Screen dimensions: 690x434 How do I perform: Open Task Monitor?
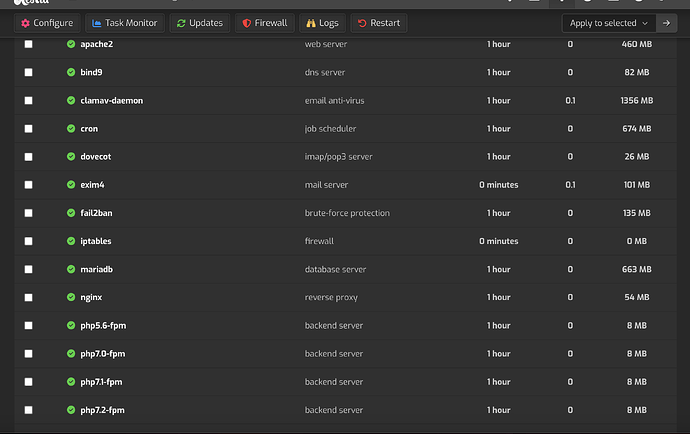(x=125, y=23)
